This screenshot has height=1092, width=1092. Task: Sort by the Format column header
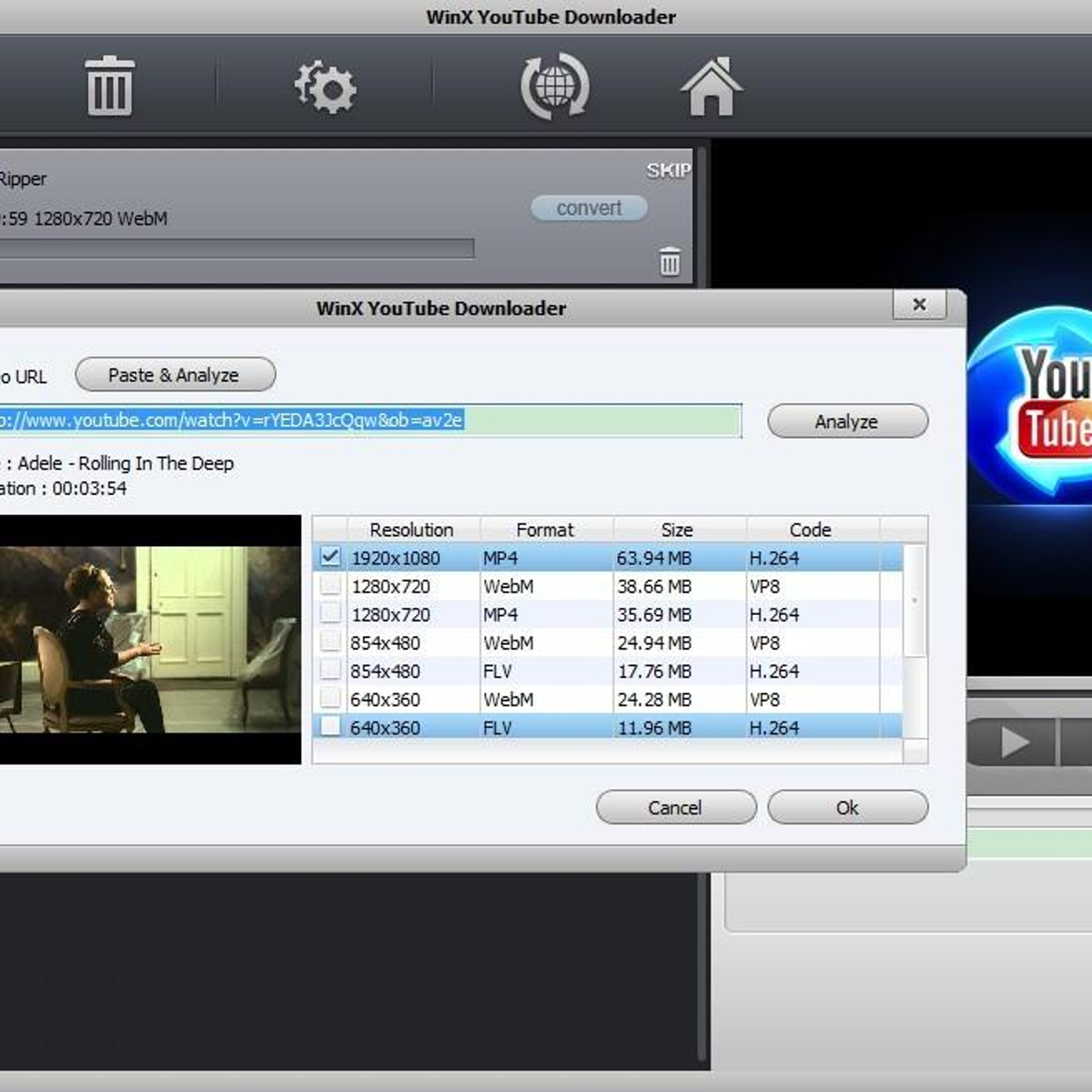546,530
